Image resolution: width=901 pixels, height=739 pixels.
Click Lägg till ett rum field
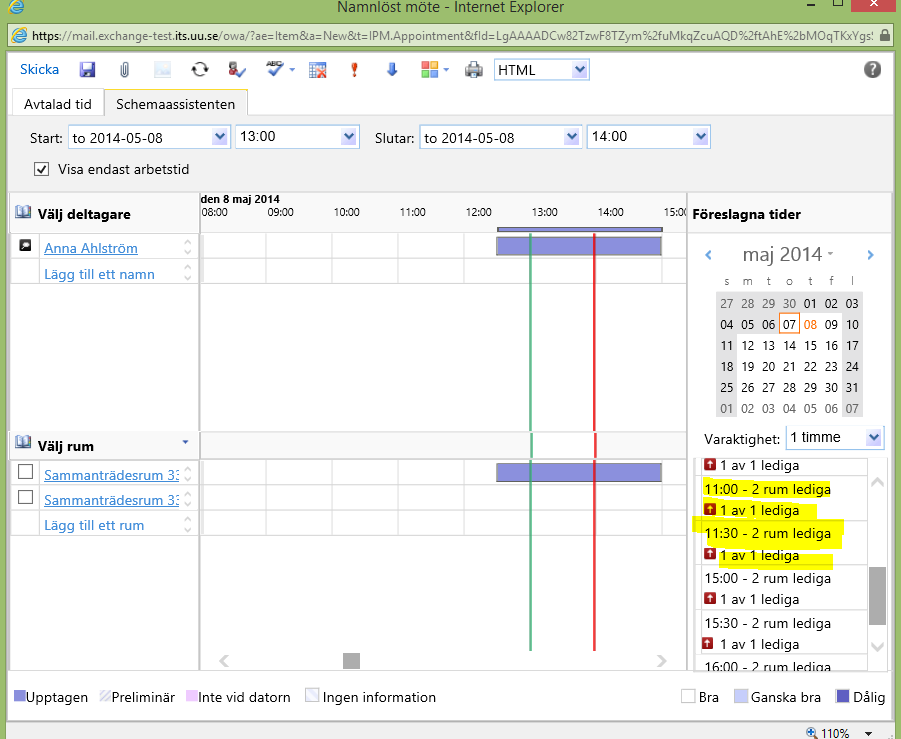pos(94,525)
